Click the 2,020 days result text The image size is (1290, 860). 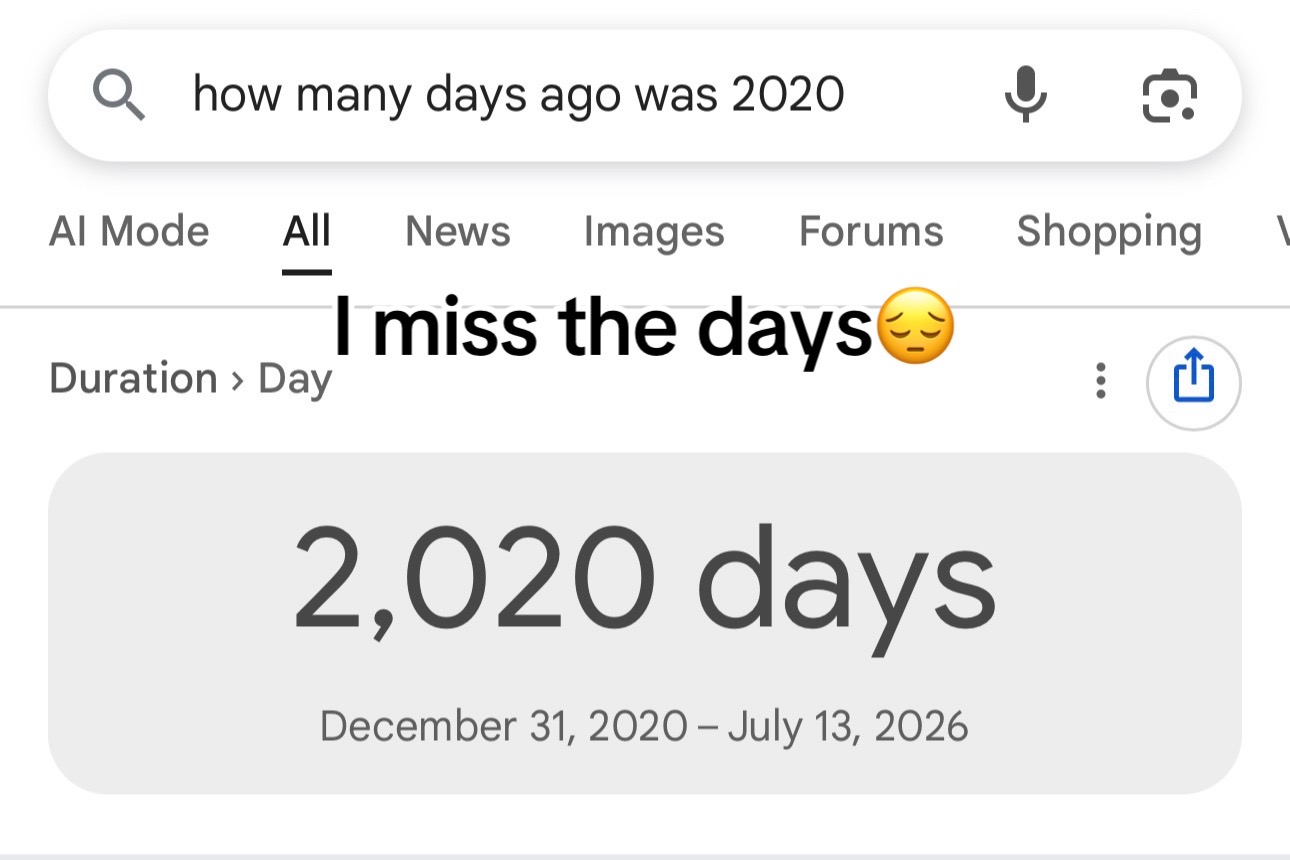click(644, 585)
